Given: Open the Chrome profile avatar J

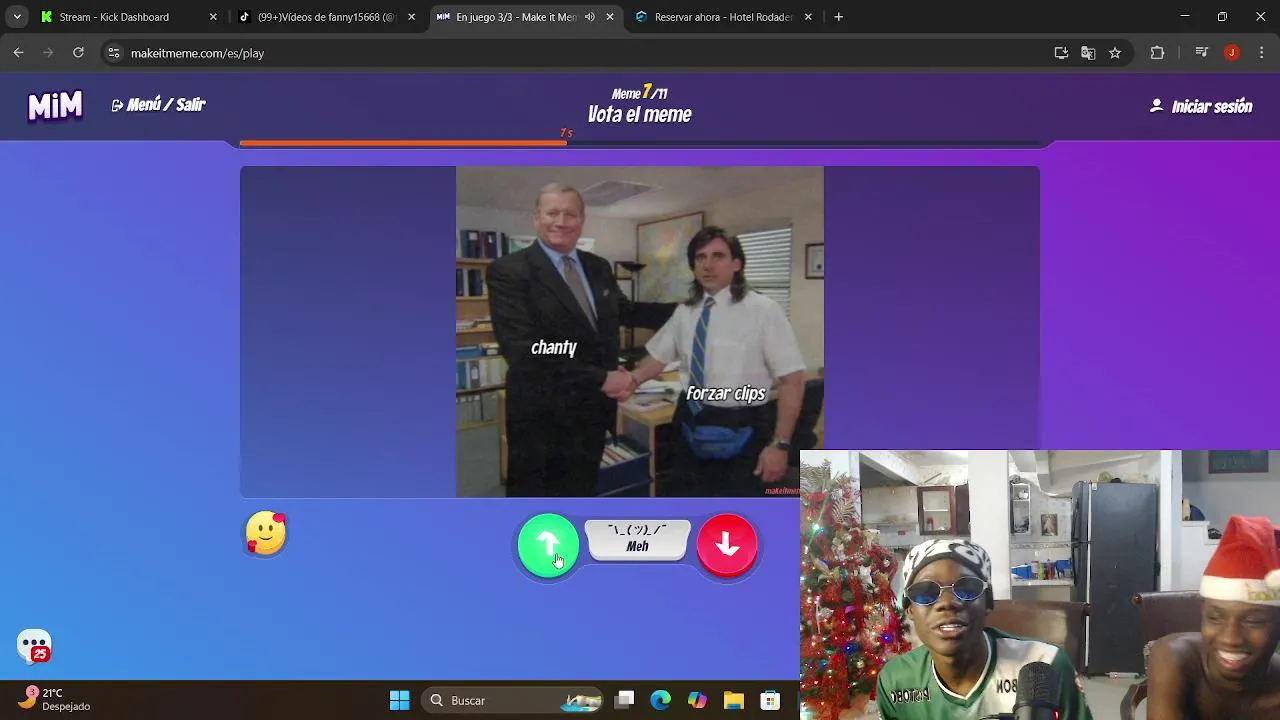Looking at the screenshot, I should (x=1232, y=53).
